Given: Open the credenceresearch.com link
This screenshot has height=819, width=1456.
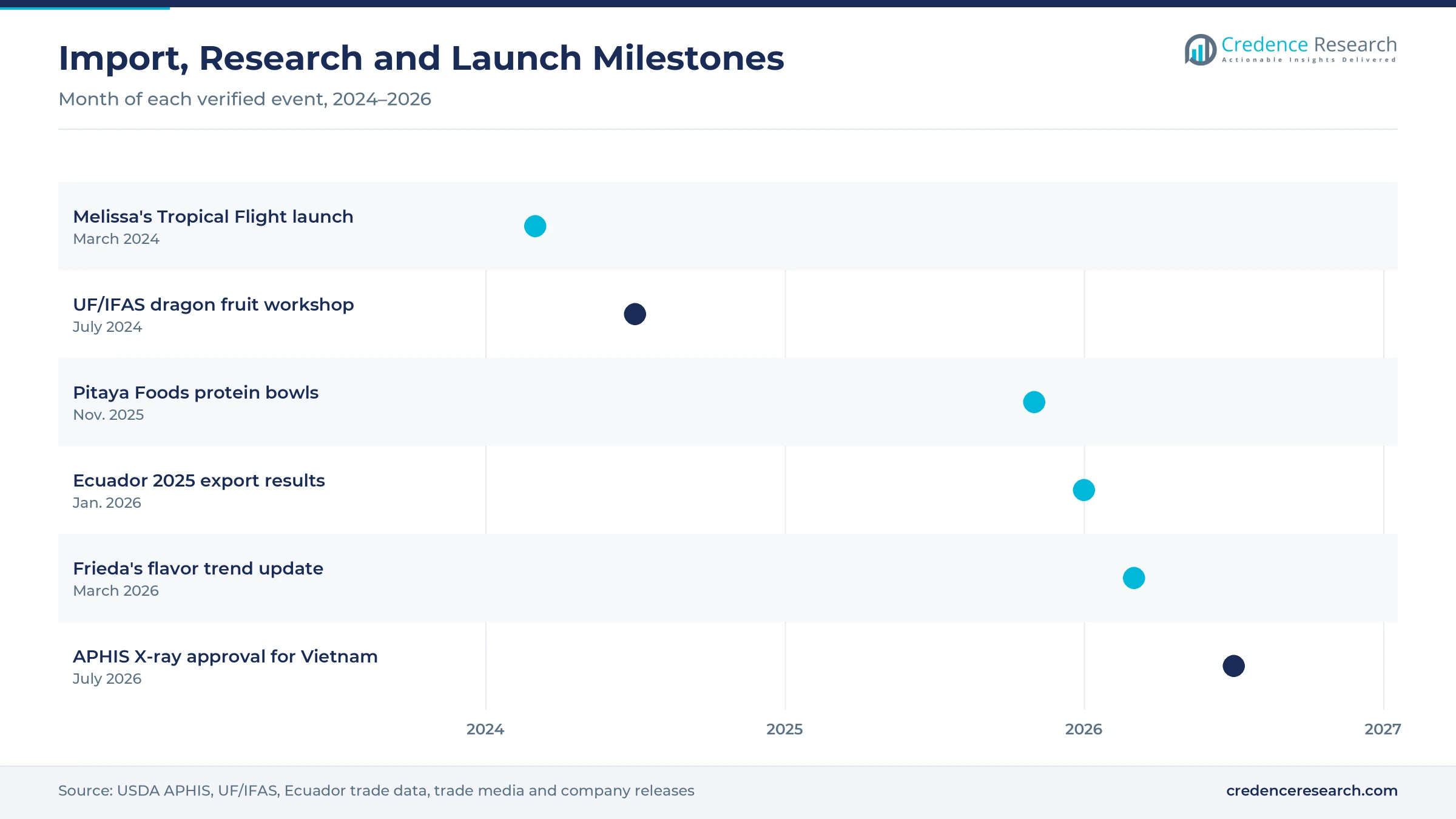Looking at the screenshot, I should click(1312, 790).
